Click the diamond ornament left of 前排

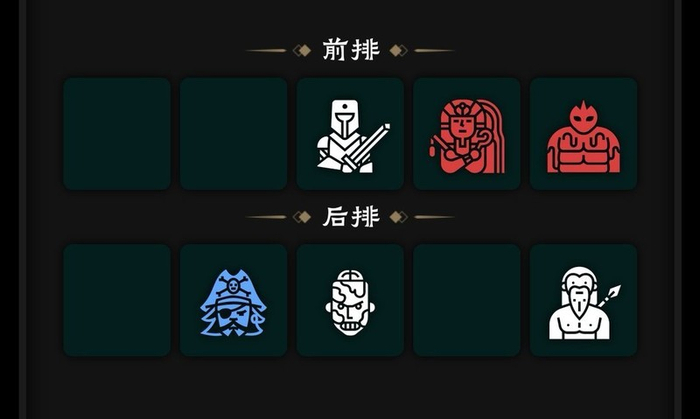[302, 50]
